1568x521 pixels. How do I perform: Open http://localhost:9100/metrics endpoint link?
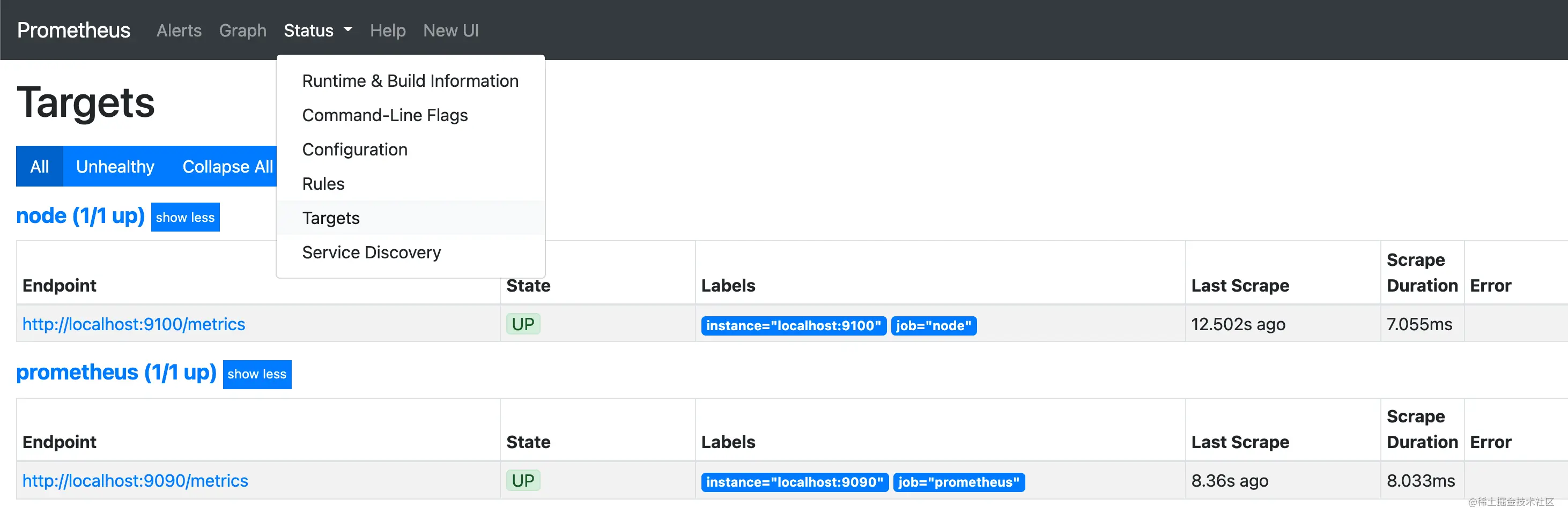tap(134, 324)
